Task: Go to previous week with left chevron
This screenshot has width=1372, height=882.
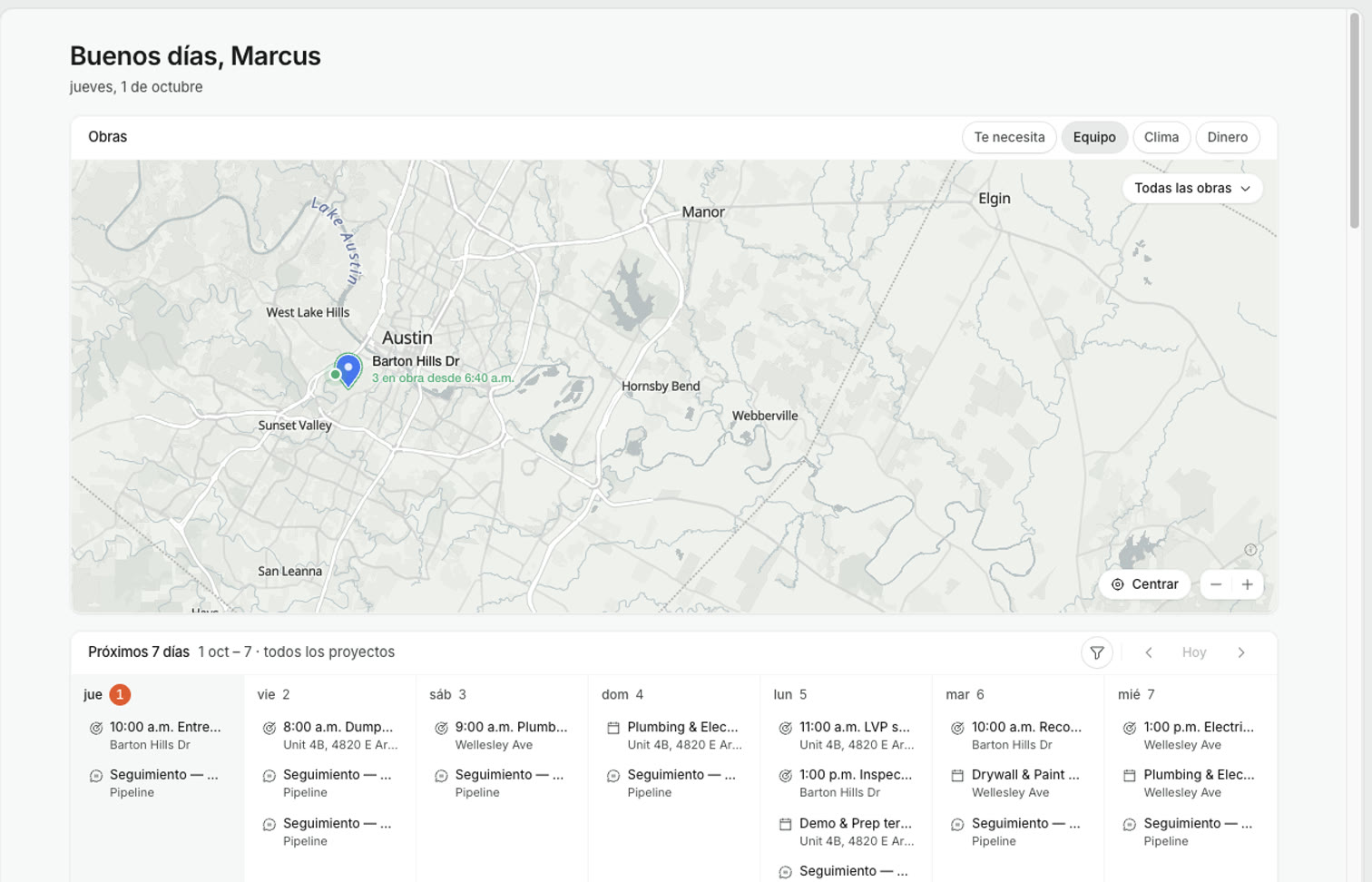Action: tap(1149, 652)
